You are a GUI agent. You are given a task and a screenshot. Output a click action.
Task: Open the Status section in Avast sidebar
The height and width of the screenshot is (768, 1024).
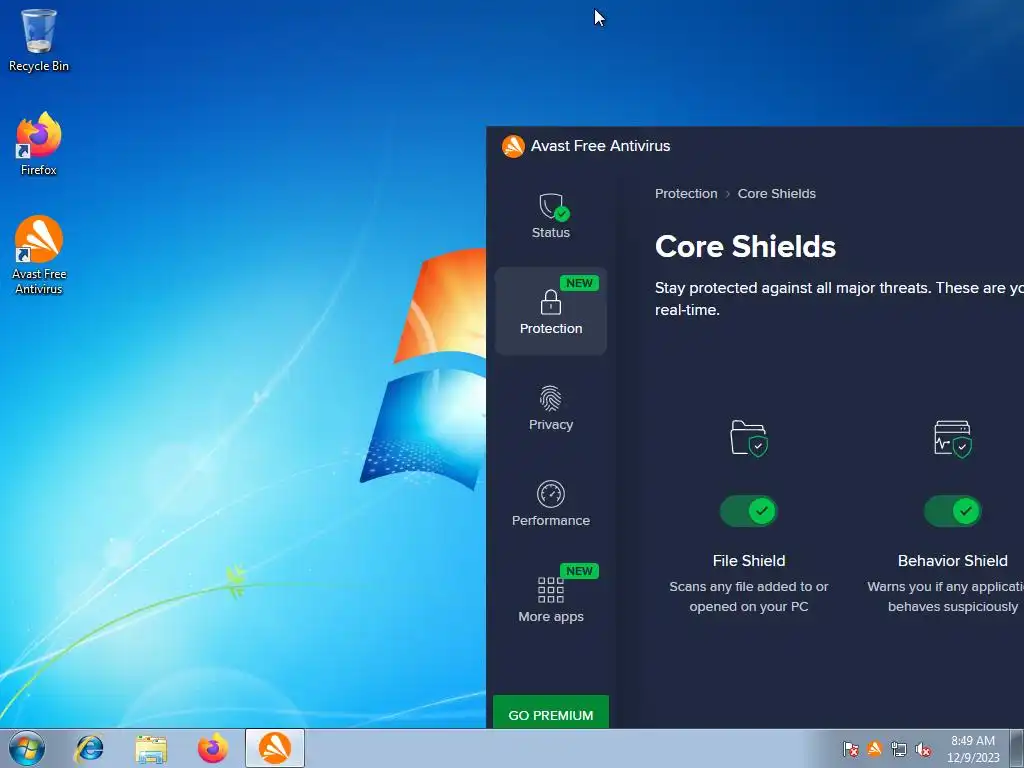point(551,216)
